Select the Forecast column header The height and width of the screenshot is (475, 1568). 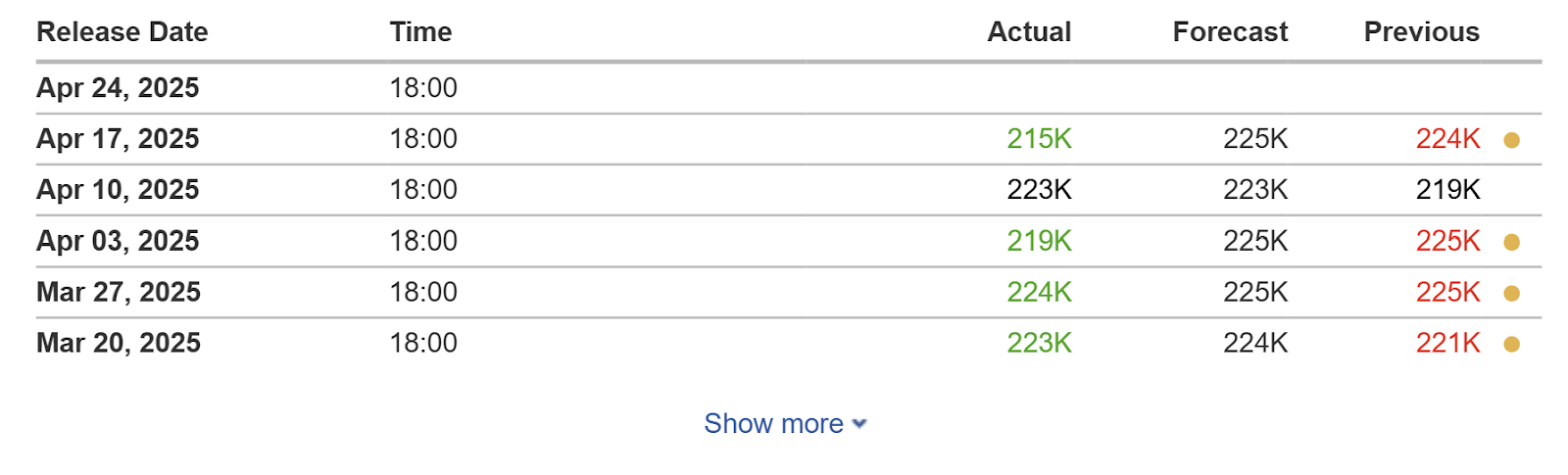(x=1230, y=32)
